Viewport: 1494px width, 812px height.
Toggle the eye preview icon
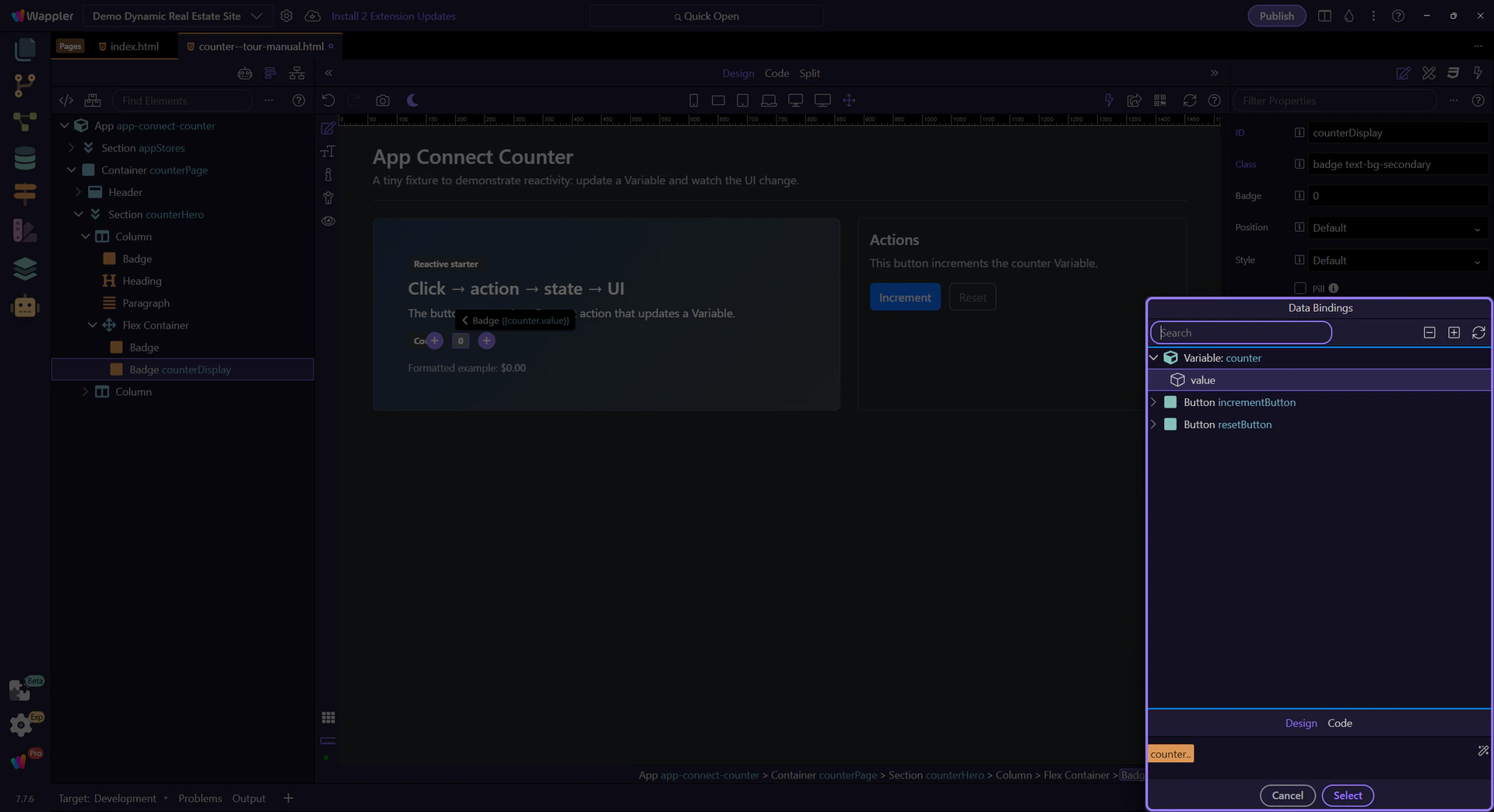(x=328, y=221)
